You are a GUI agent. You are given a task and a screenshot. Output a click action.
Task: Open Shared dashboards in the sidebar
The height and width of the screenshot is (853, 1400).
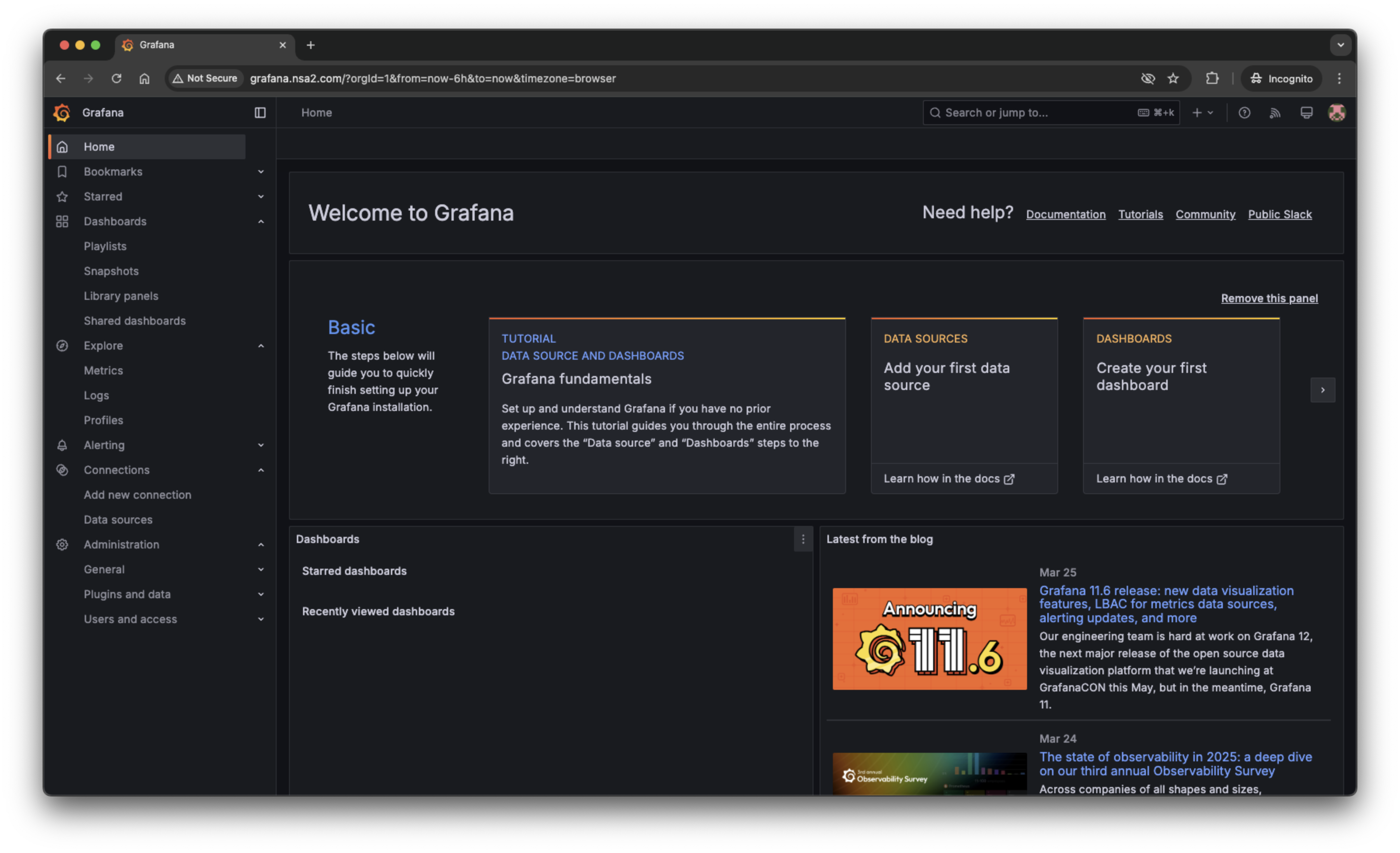click(135, 320)
